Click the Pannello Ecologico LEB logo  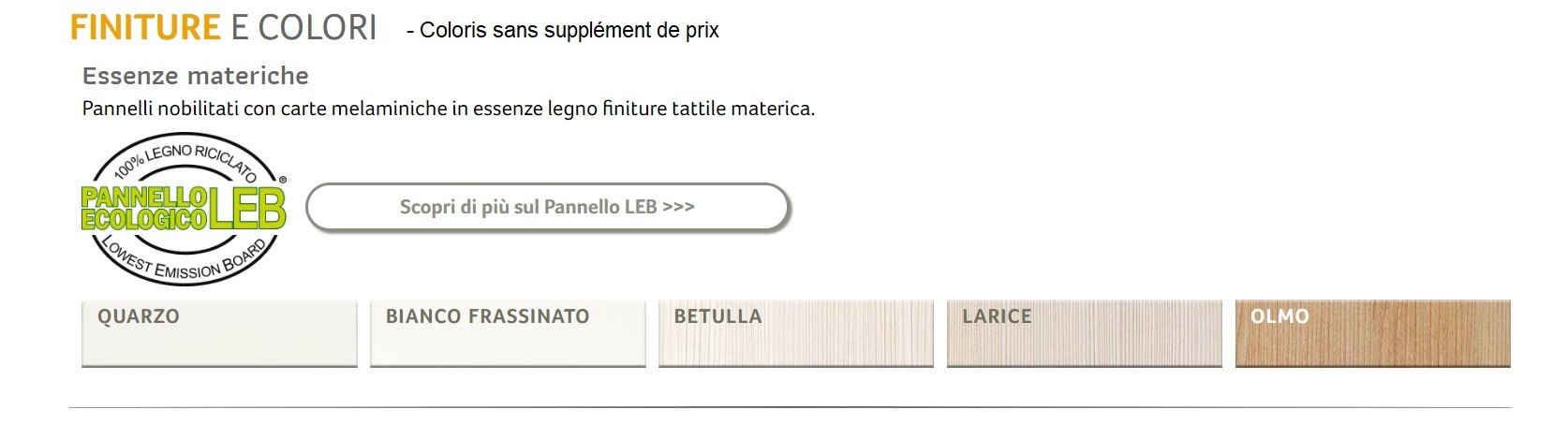(184, 208)
